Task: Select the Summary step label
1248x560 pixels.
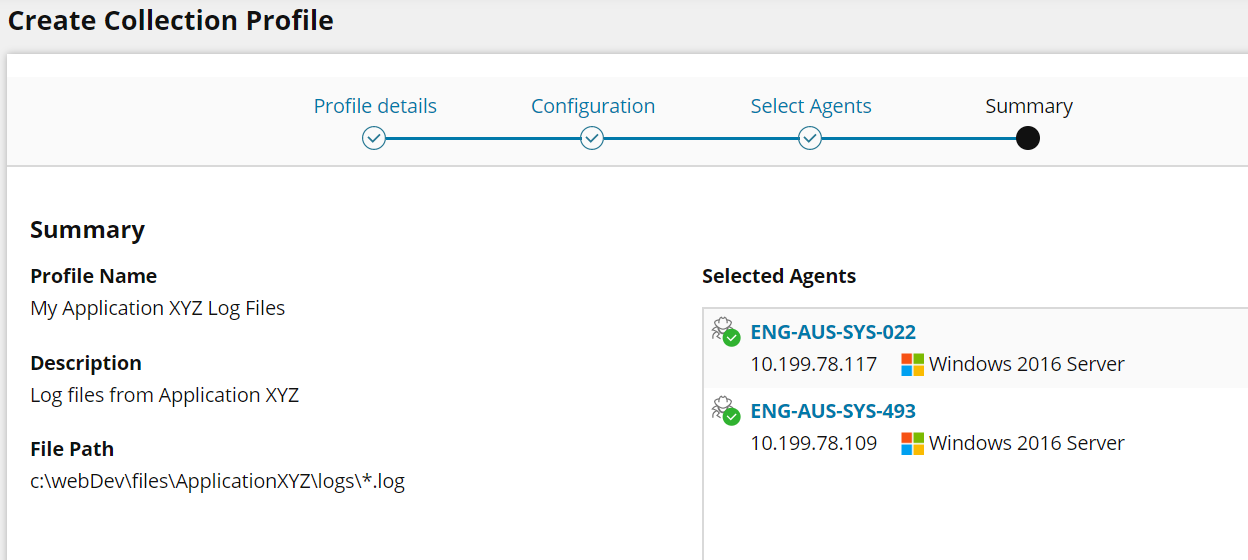Action: [x=1029, y=106]
